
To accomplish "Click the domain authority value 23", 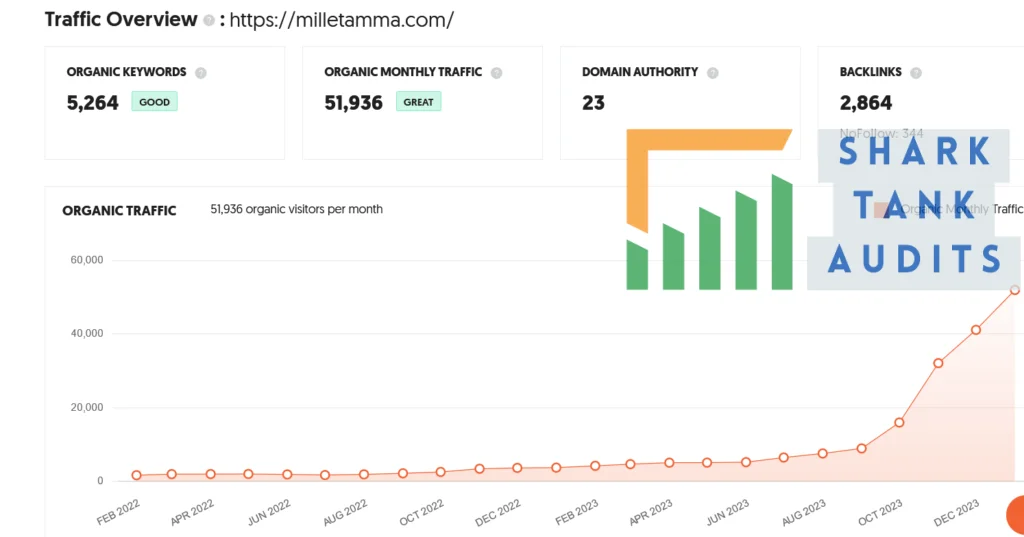I will (x=594, y=103).
